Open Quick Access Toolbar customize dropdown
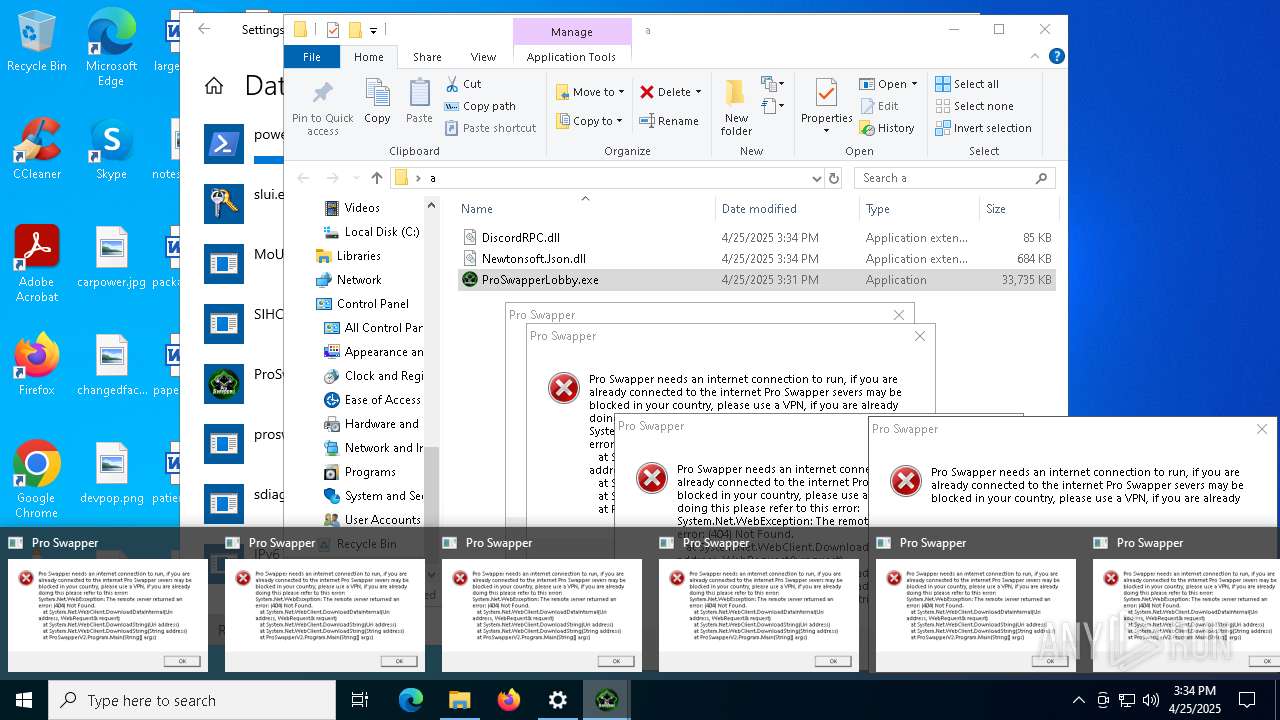This screenshot has height=720, width=1280. pos(373,31)
